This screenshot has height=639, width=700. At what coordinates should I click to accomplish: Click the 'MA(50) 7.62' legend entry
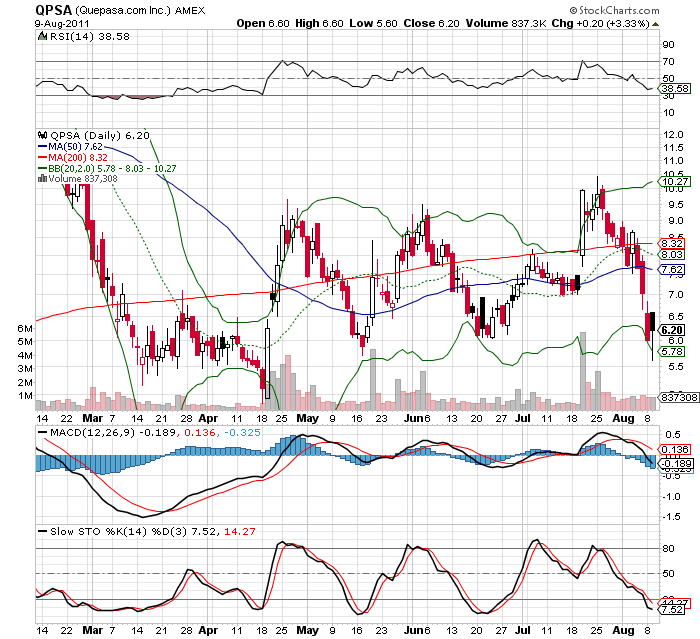75,146
